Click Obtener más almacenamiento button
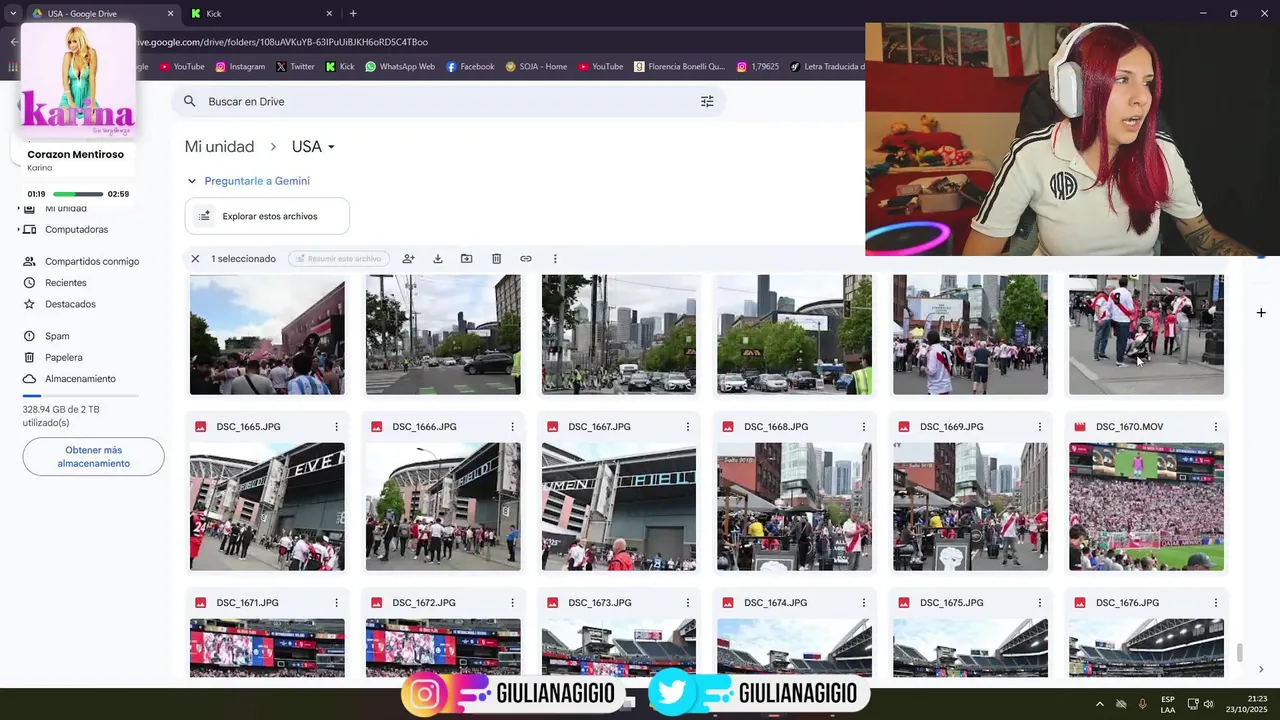Image resolution: width=1280 pixels, height=720 pixels. pyautogui.click(x=93, y=457)
